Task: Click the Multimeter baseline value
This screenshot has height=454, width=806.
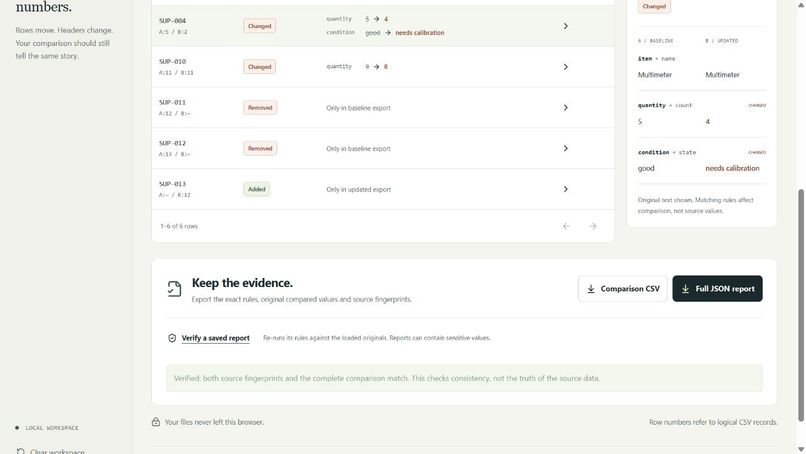Action: [655, 75]
